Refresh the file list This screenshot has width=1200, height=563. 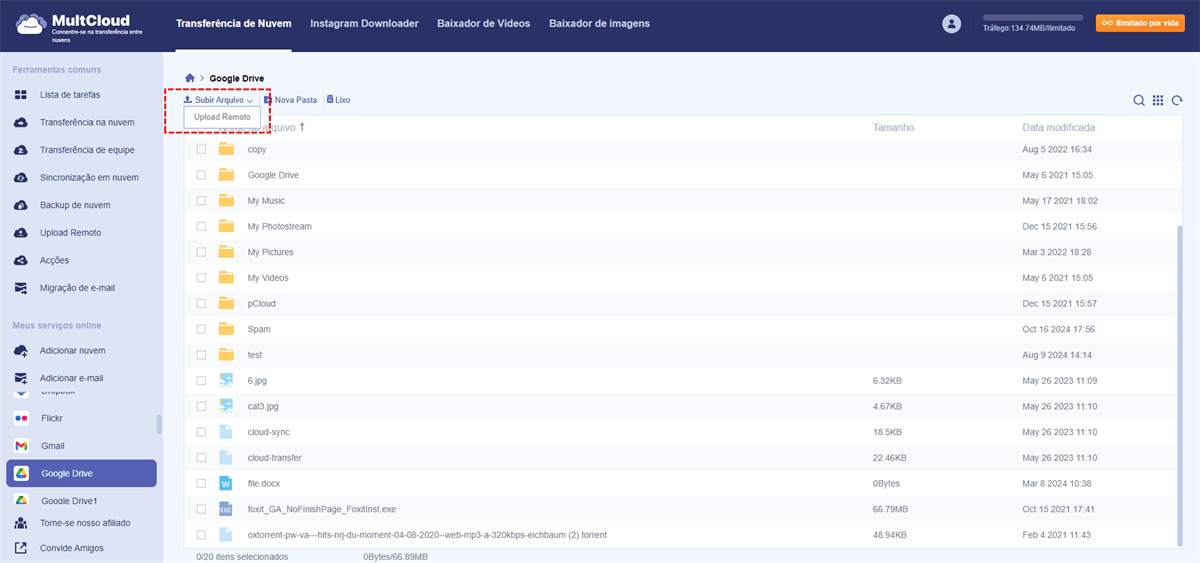pos(1177,100)
